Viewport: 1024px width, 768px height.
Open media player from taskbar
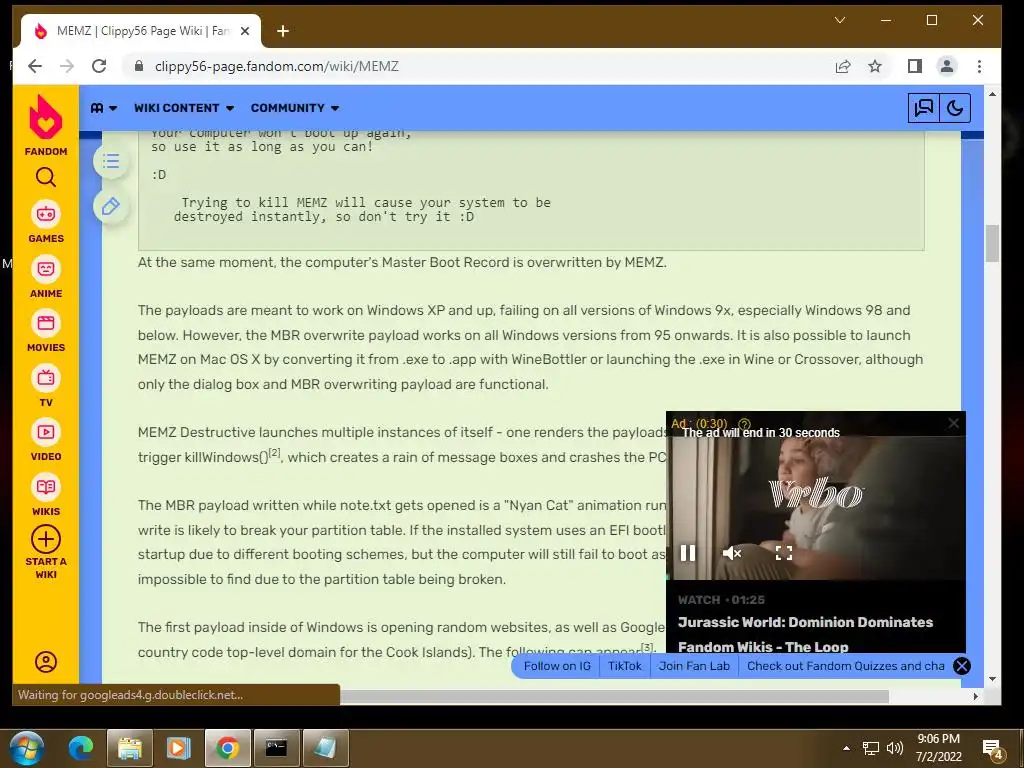(x=178, y=748)
